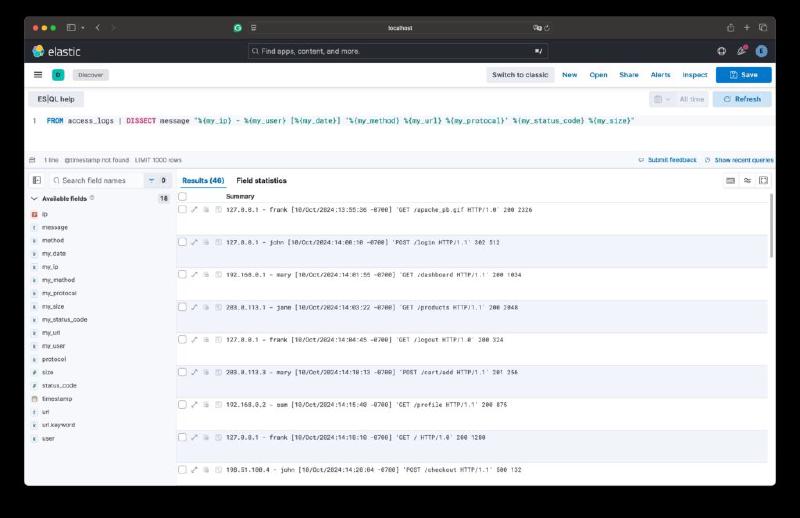Check the john /login row checkbox

tap(182, 242)
